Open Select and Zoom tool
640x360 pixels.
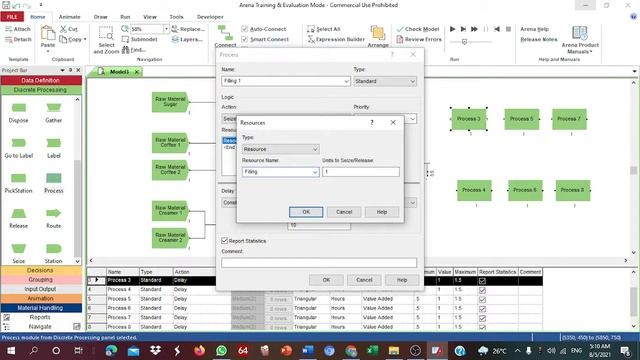pos(106,40)
